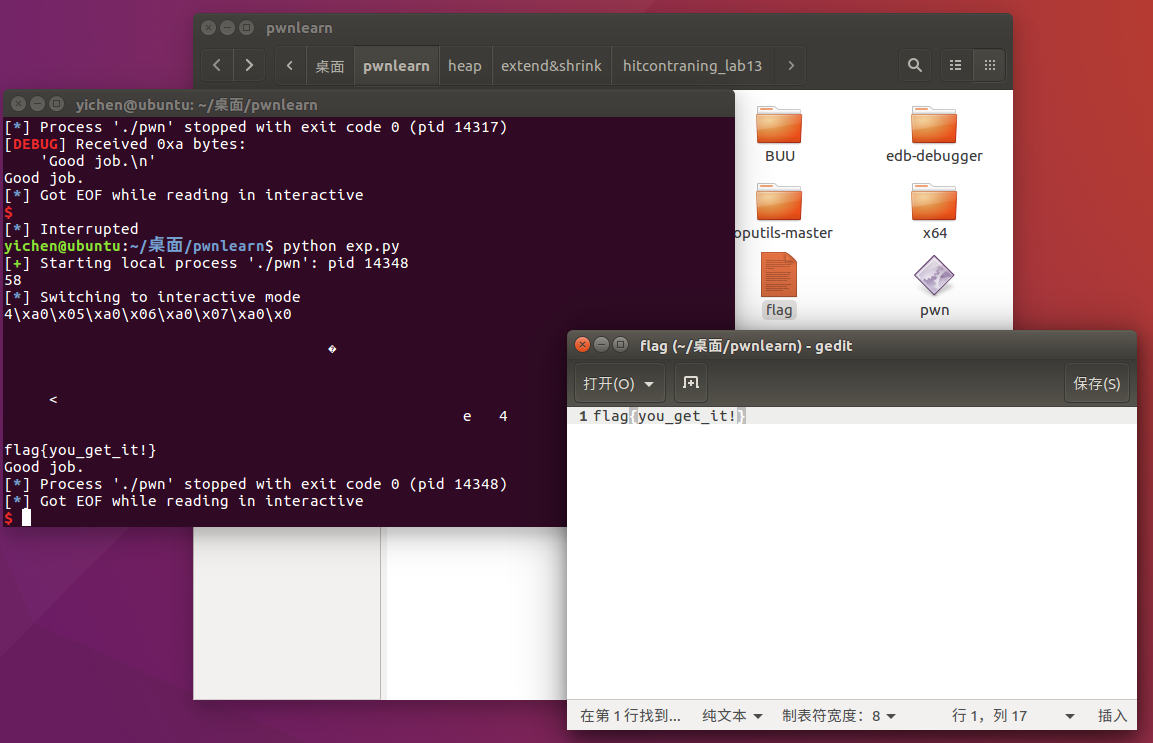Image resolution: width=1153 pixels, height=743 pixels.
Task: Select the pwn executable file
Action: click(x=934, y=285)
